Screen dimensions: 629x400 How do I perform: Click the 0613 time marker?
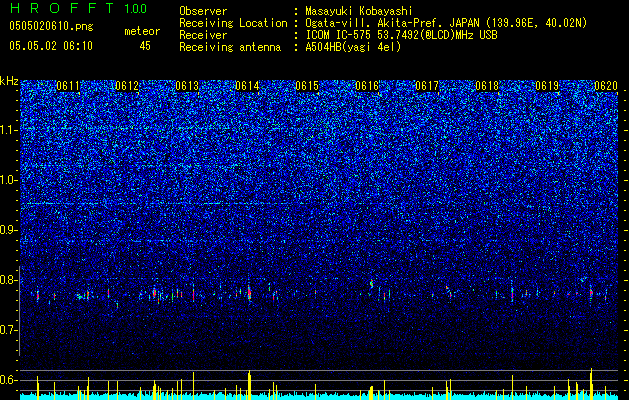coord(187,86)
